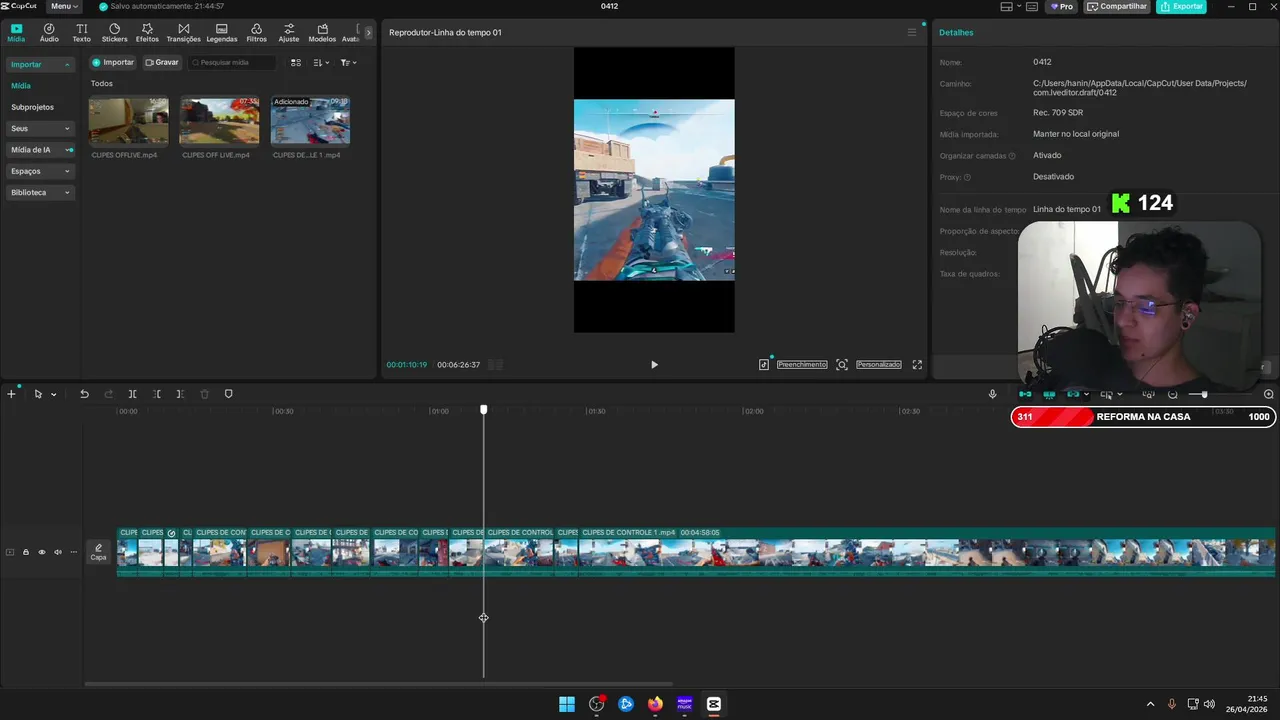Open the CapCut Menu dropdown

click(64, 6)
